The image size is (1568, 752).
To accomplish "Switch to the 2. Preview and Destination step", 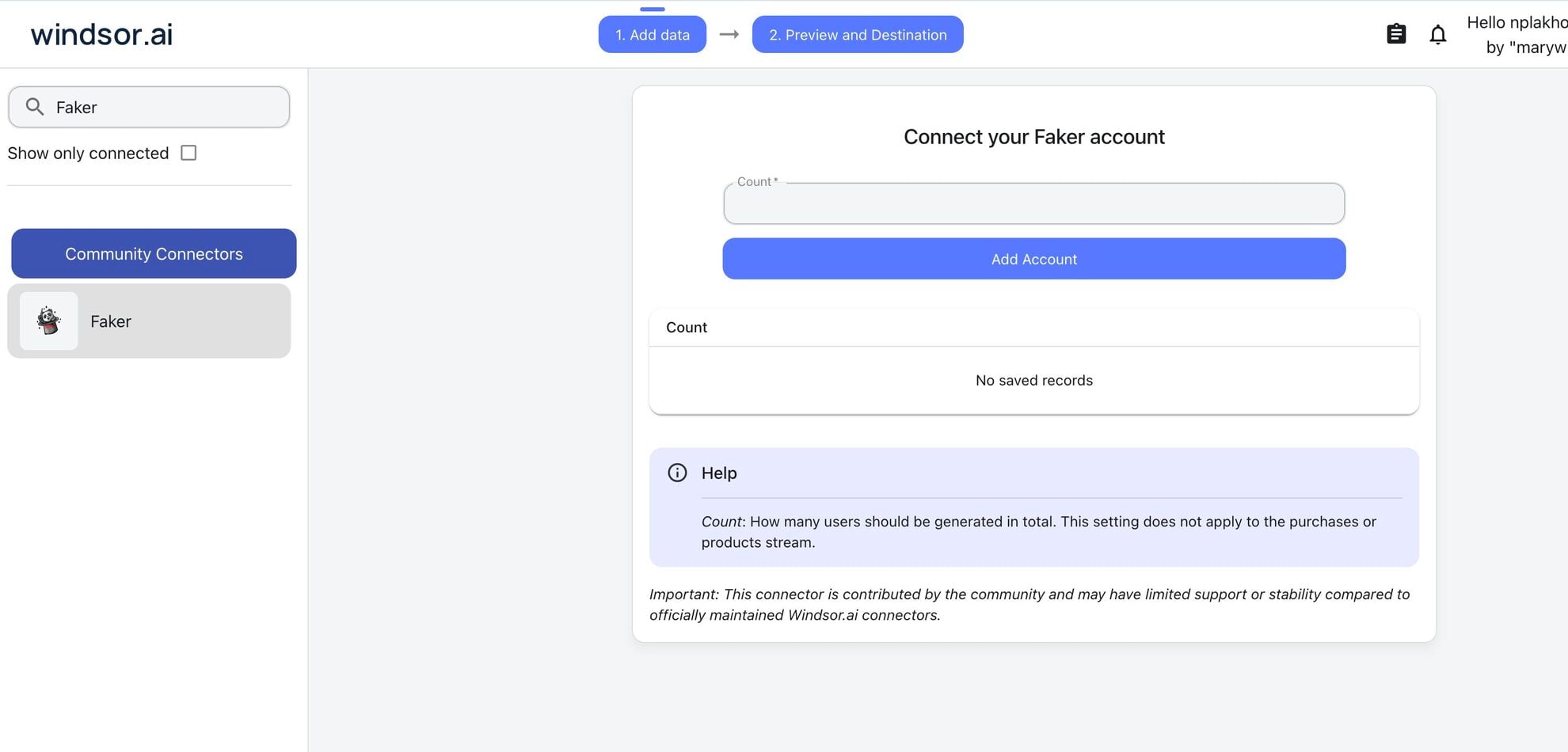I will click(858, 35).
